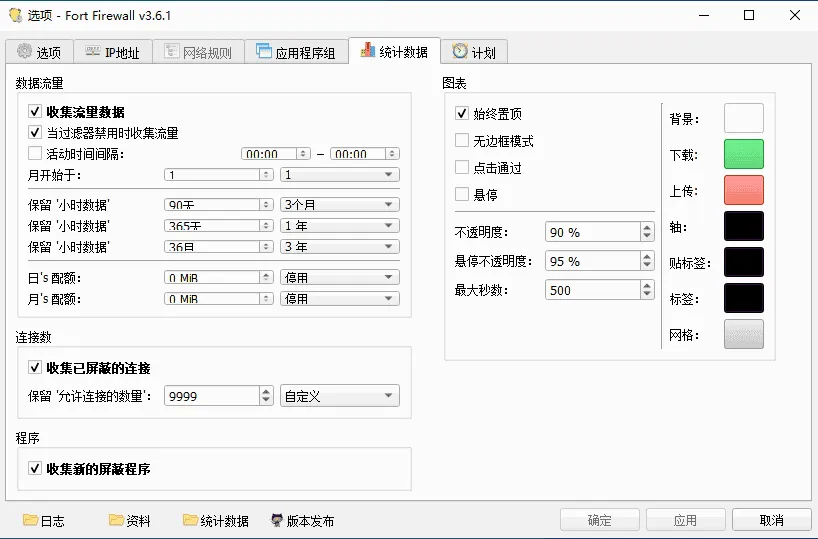This screenshot has width=818, height=539.
Task: Click the 取消 button
Action: pos(771,520)
